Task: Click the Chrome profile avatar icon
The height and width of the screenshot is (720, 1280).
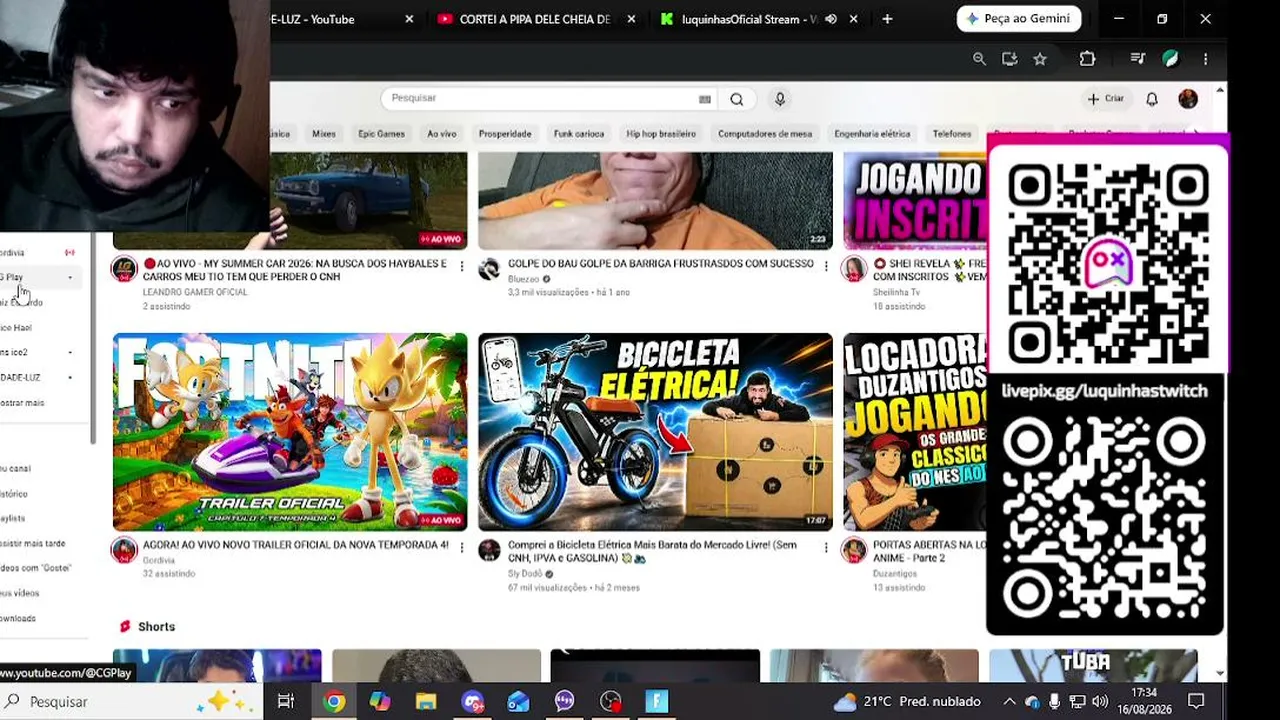Action: (x=1170, y=59)
